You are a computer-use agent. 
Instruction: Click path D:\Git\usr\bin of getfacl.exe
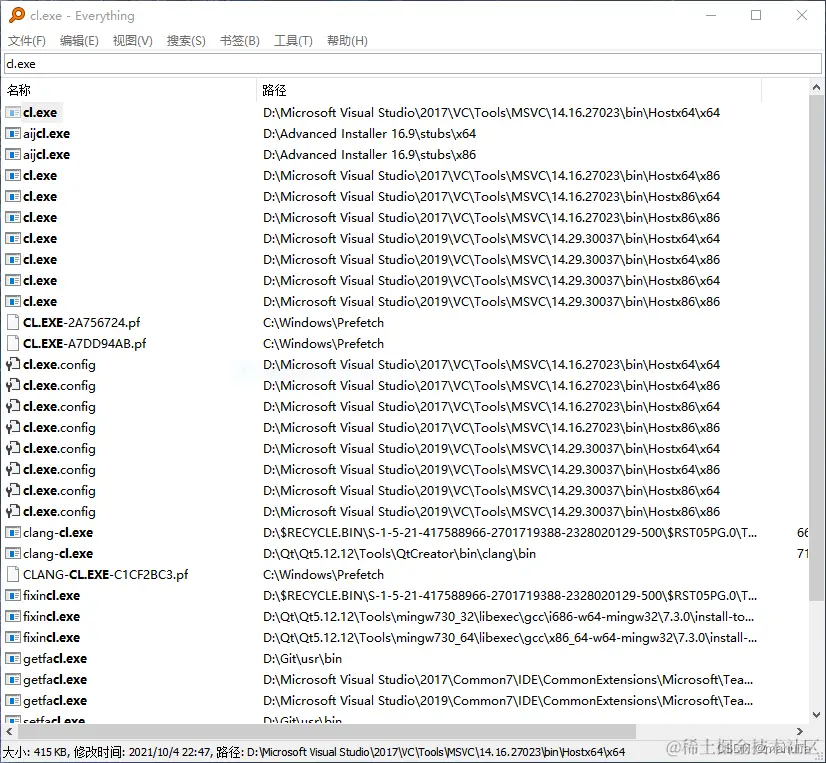(x=302, y=659)
